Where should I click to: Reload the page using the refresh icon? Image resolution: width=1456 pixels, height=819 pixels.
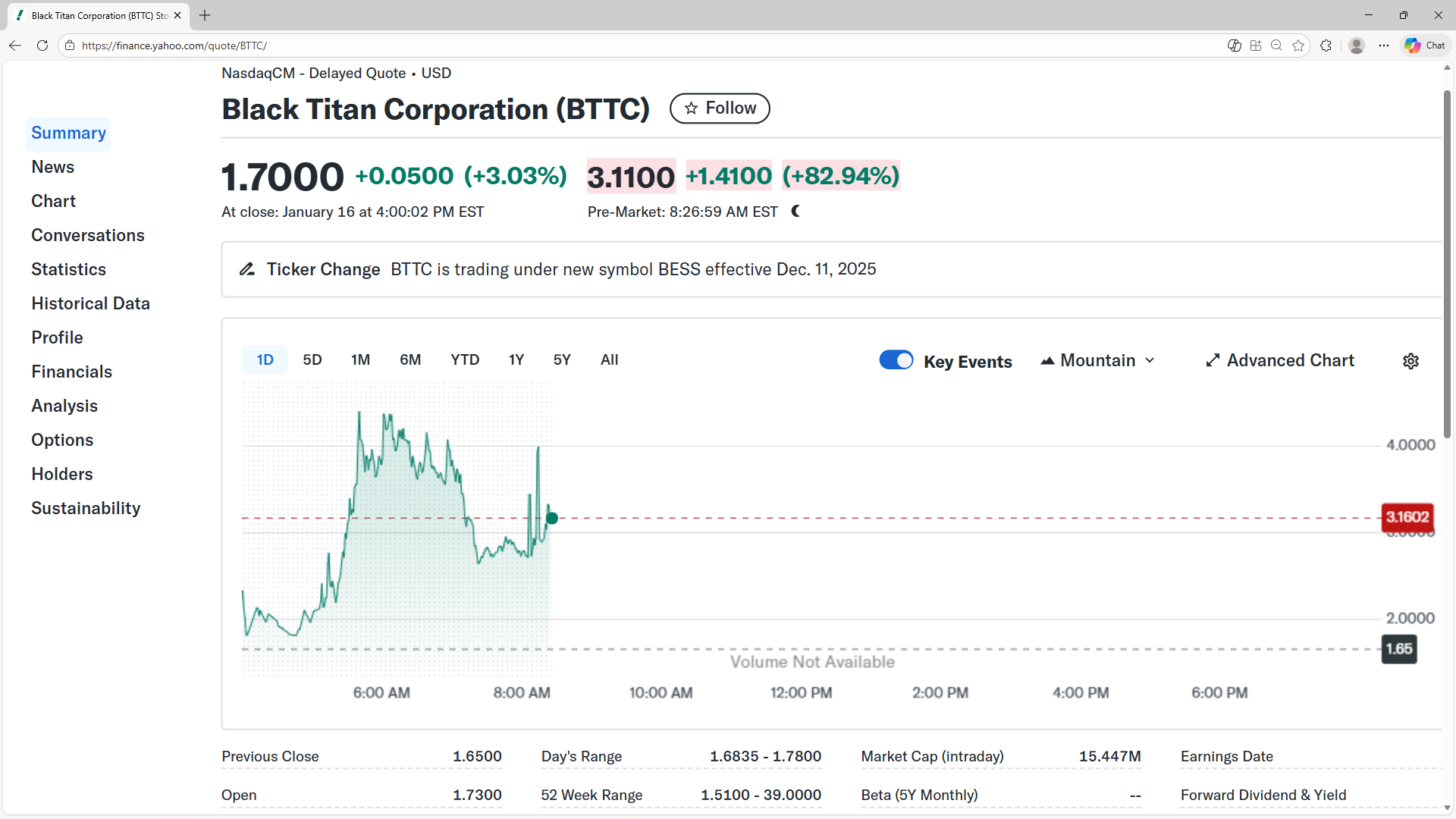point(42,45)
